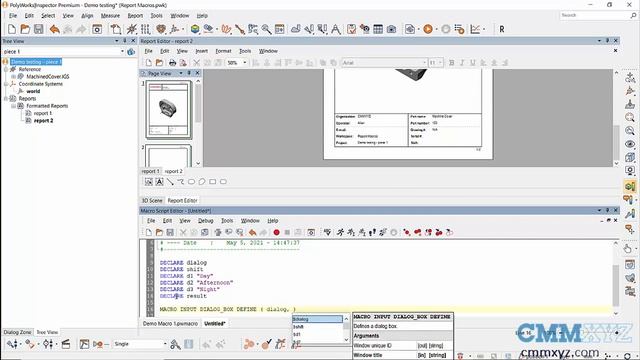Switch to Dialog Zone tab at bottom left

click(x=17, y=332)
